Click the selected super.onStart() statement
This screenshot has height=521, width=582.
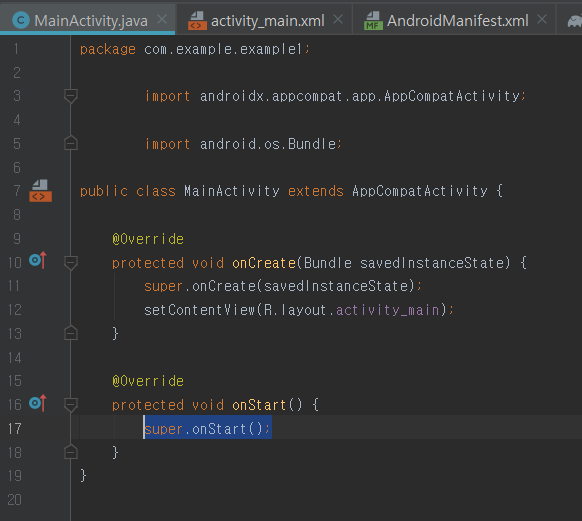(x=208, y=429)
